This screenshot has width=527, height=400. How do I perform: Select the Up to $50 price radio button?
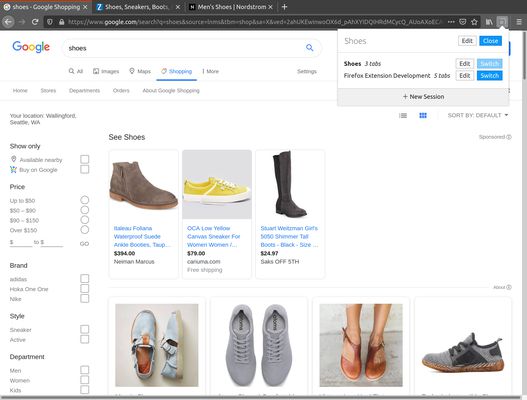[85, 200]
